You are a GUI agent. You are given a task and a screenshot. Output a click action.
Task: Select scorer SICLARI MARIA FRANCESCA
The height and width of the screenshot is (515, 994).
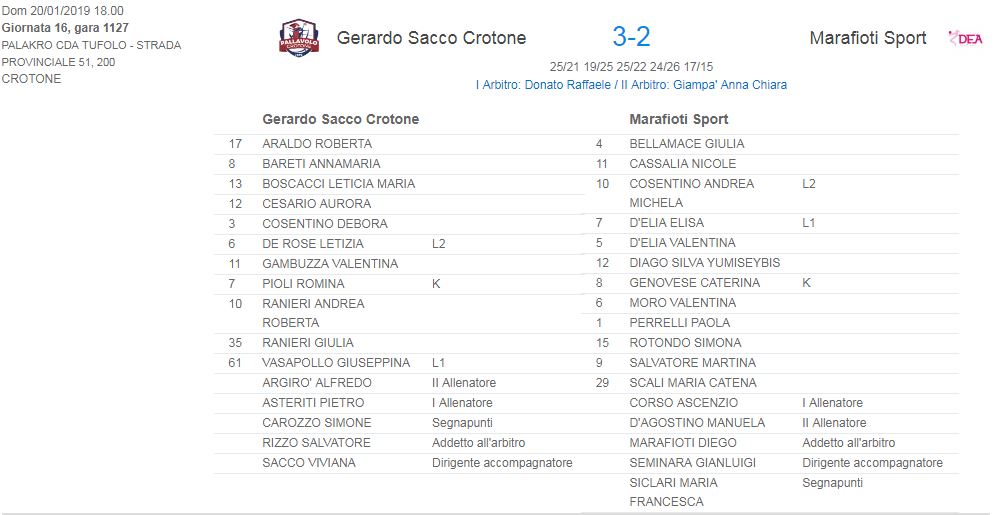pos(672,491)
